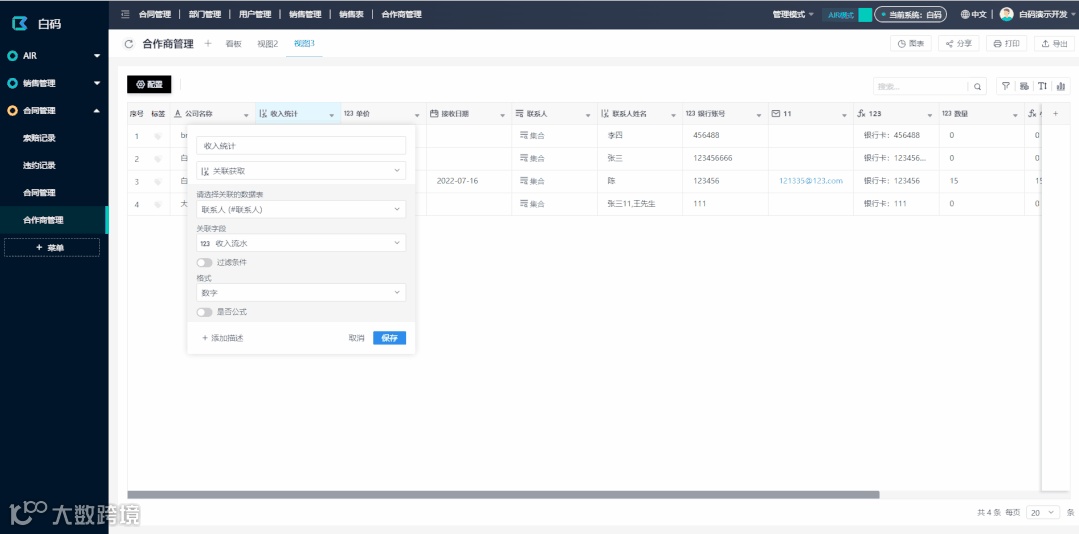Refresh the 合作商管理 page
This screenshot has height=534, width=1079.
click(x=129, y=44)
